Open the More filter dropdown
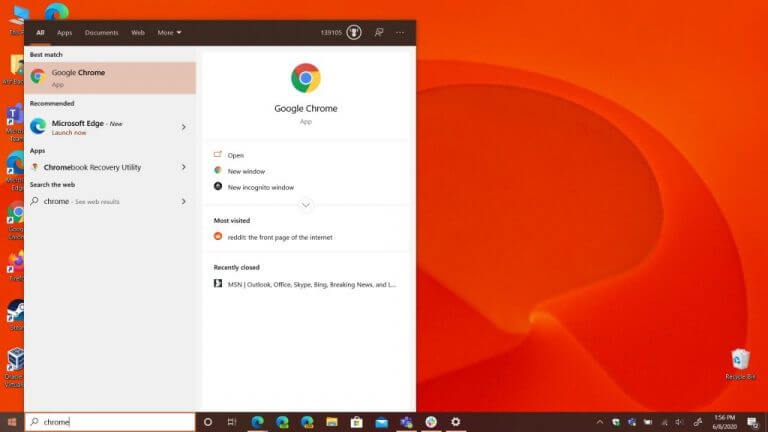 pyautogui.click(x=169, y=32)
